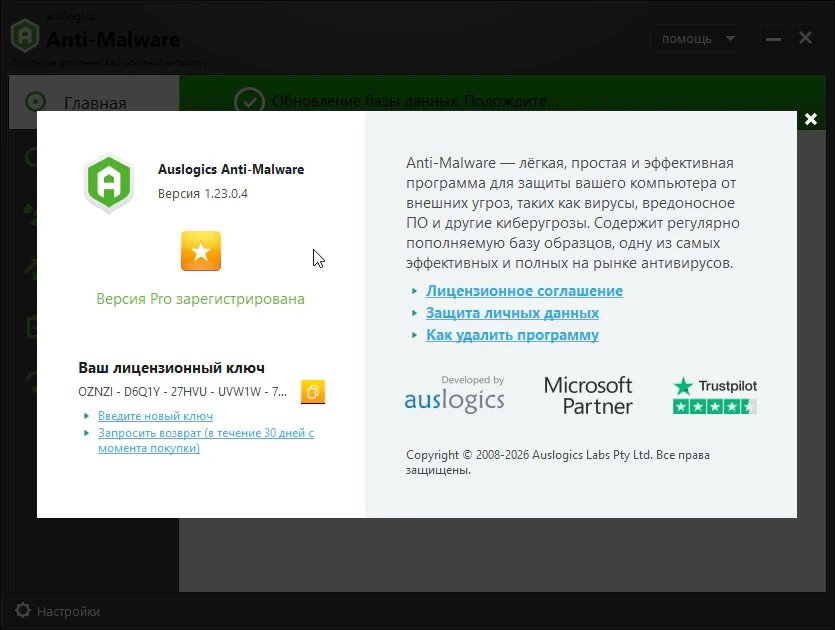Click the Ваш лицензионный ключ heading
The width and height of the screenshot is (835, 630).
pyautogui.click(x=171, y=368)
